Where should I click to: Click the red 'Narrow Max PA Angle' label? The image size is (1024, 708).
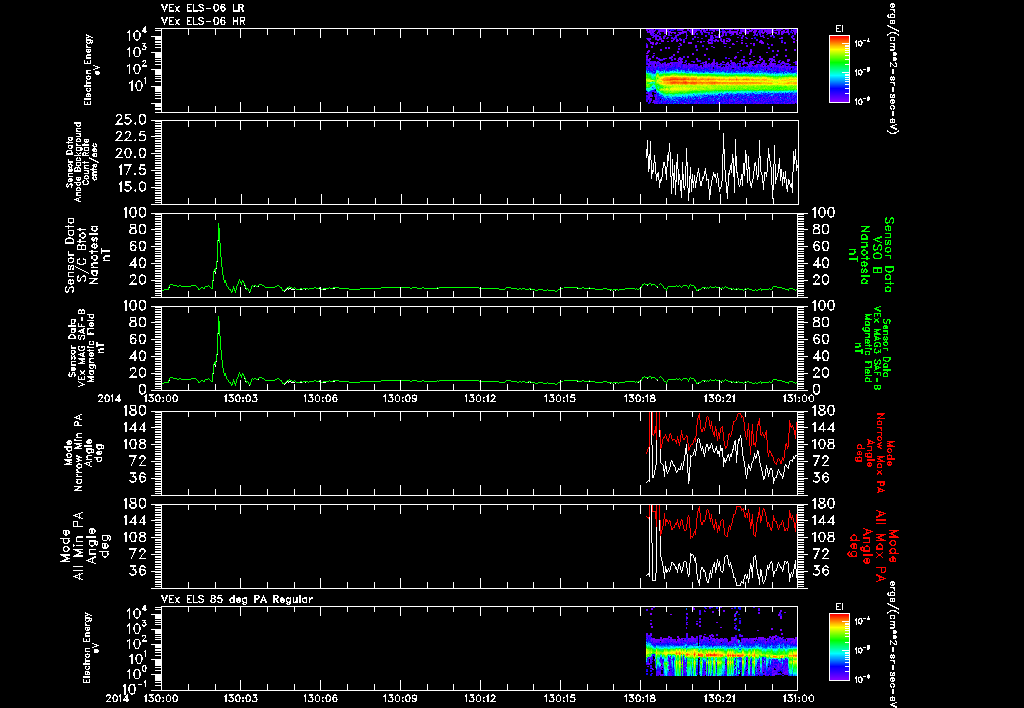873,451
